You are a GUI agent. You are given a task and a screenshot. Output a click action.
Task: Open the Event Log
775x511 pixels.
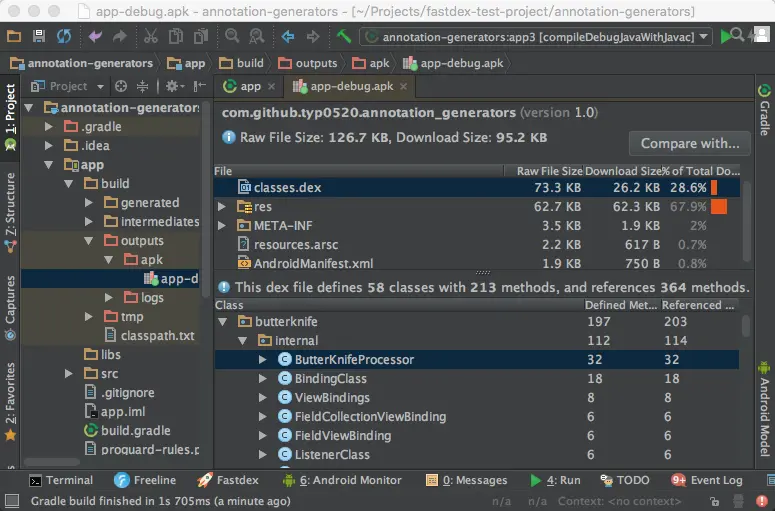pos(707,480)
